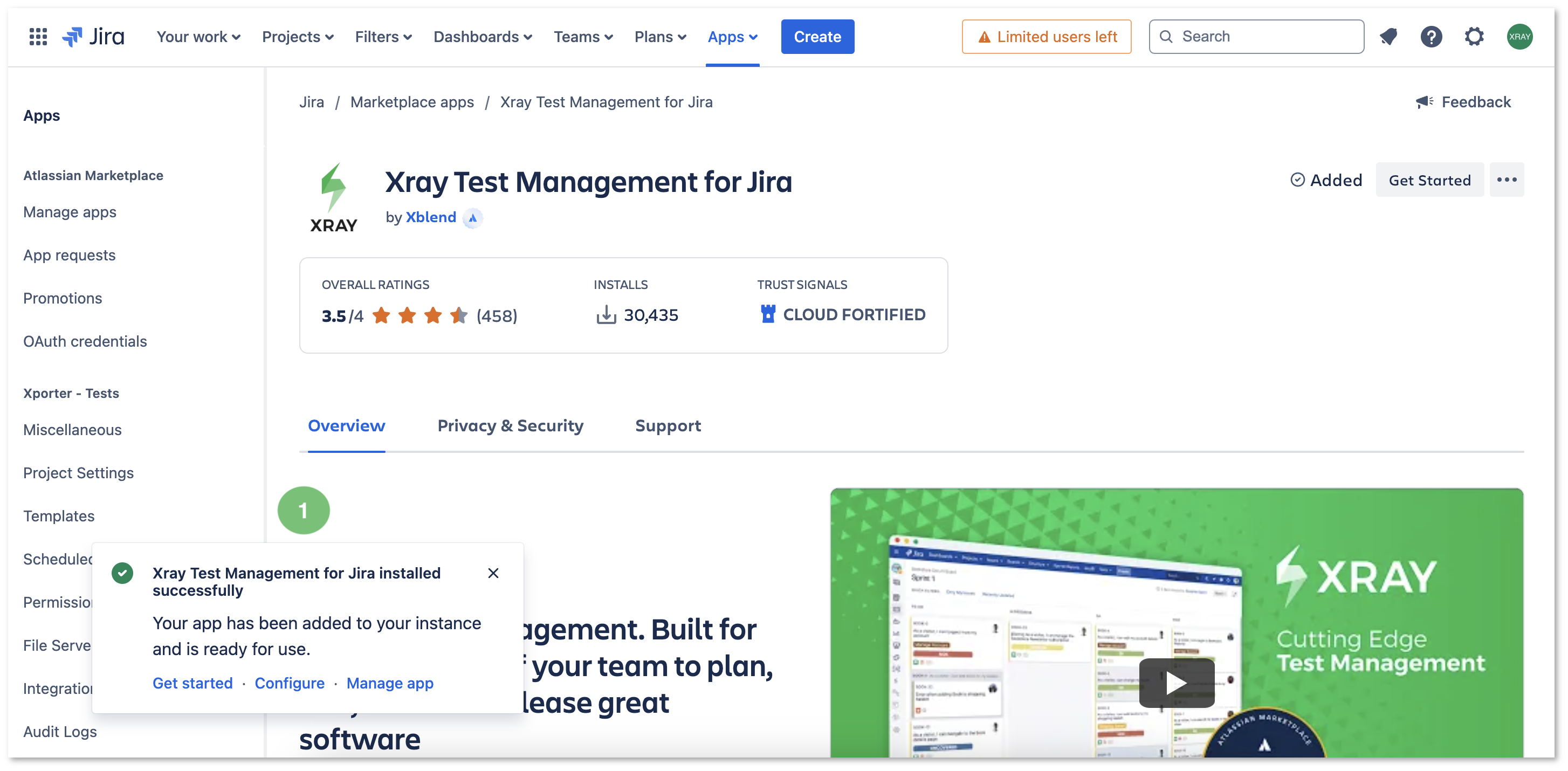
Task: Click the Create button
Action: point(817,37)
